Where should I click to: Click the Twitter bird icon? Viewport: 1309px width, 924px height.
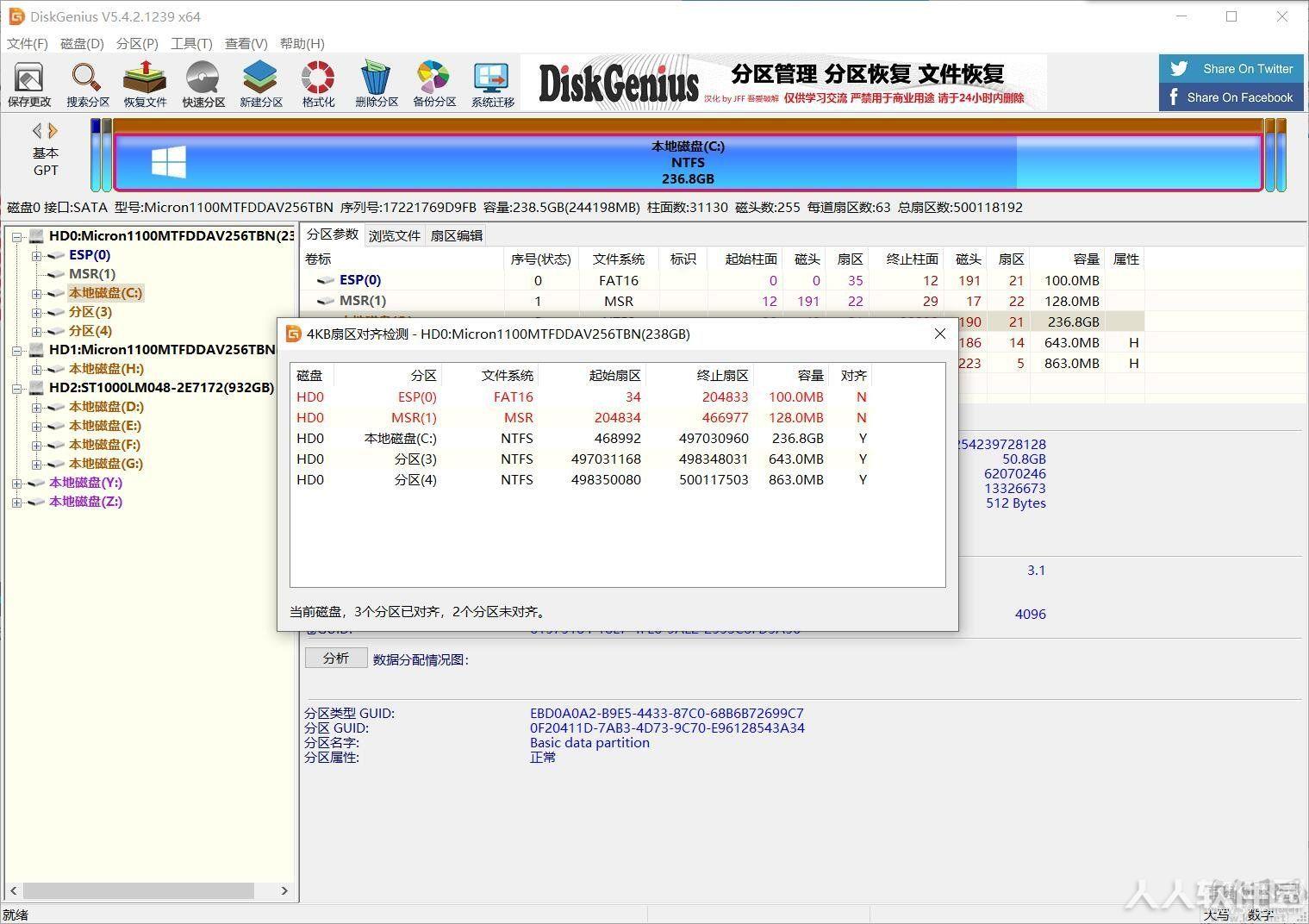point(1179,69)
